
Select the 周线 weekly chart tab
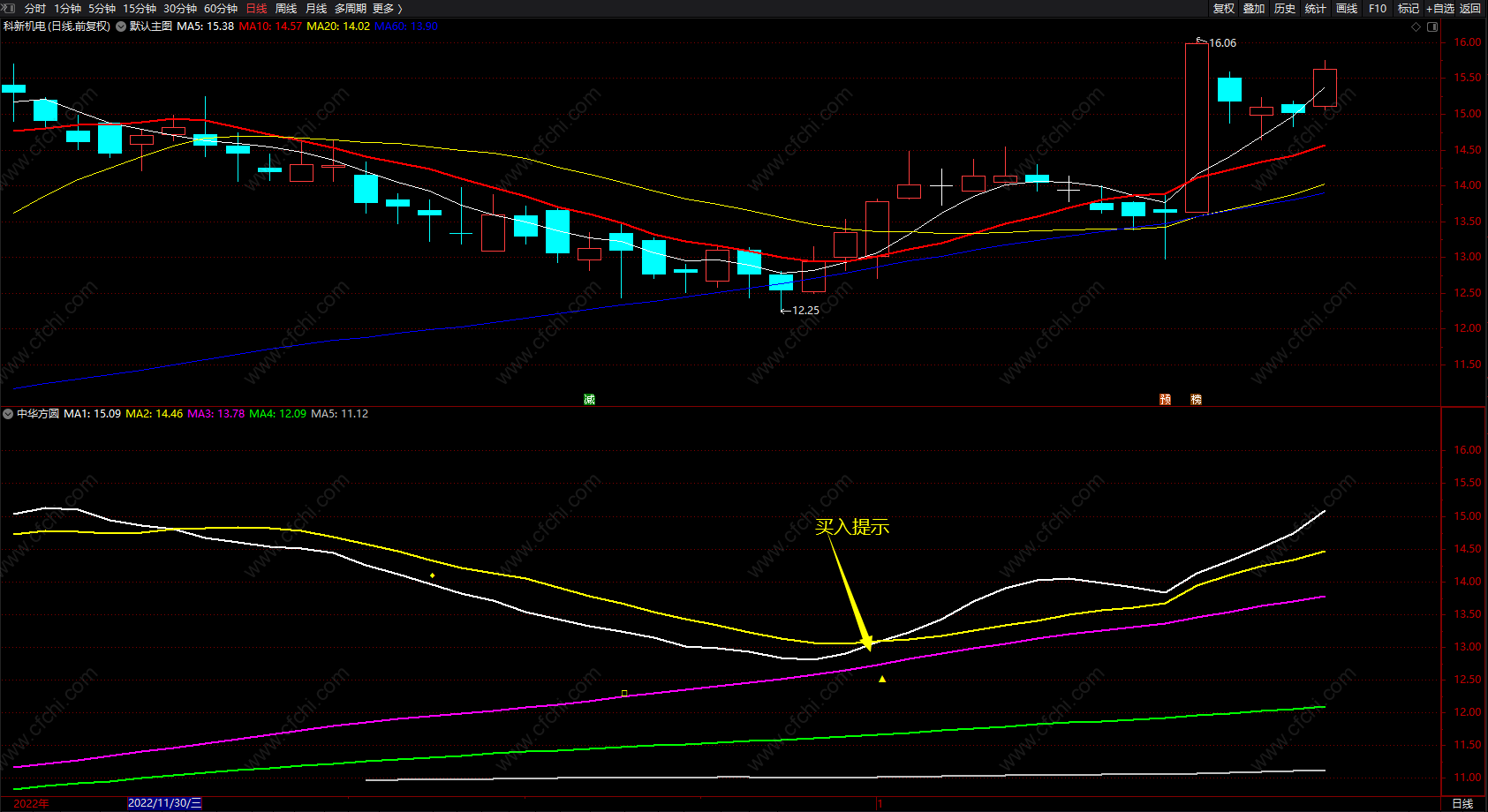coord(286,9)
